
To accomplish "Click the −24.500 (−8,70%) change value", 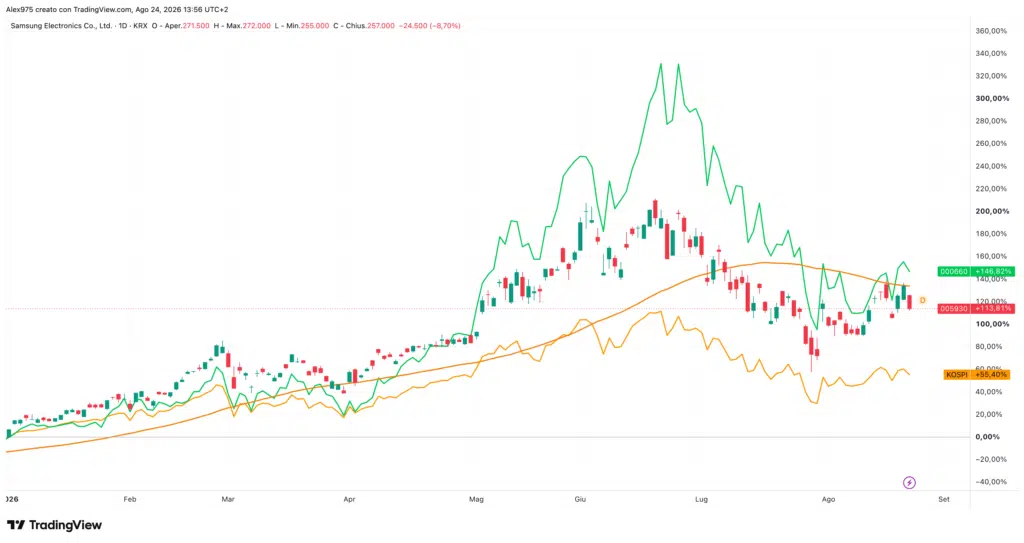I will [430, 25].
